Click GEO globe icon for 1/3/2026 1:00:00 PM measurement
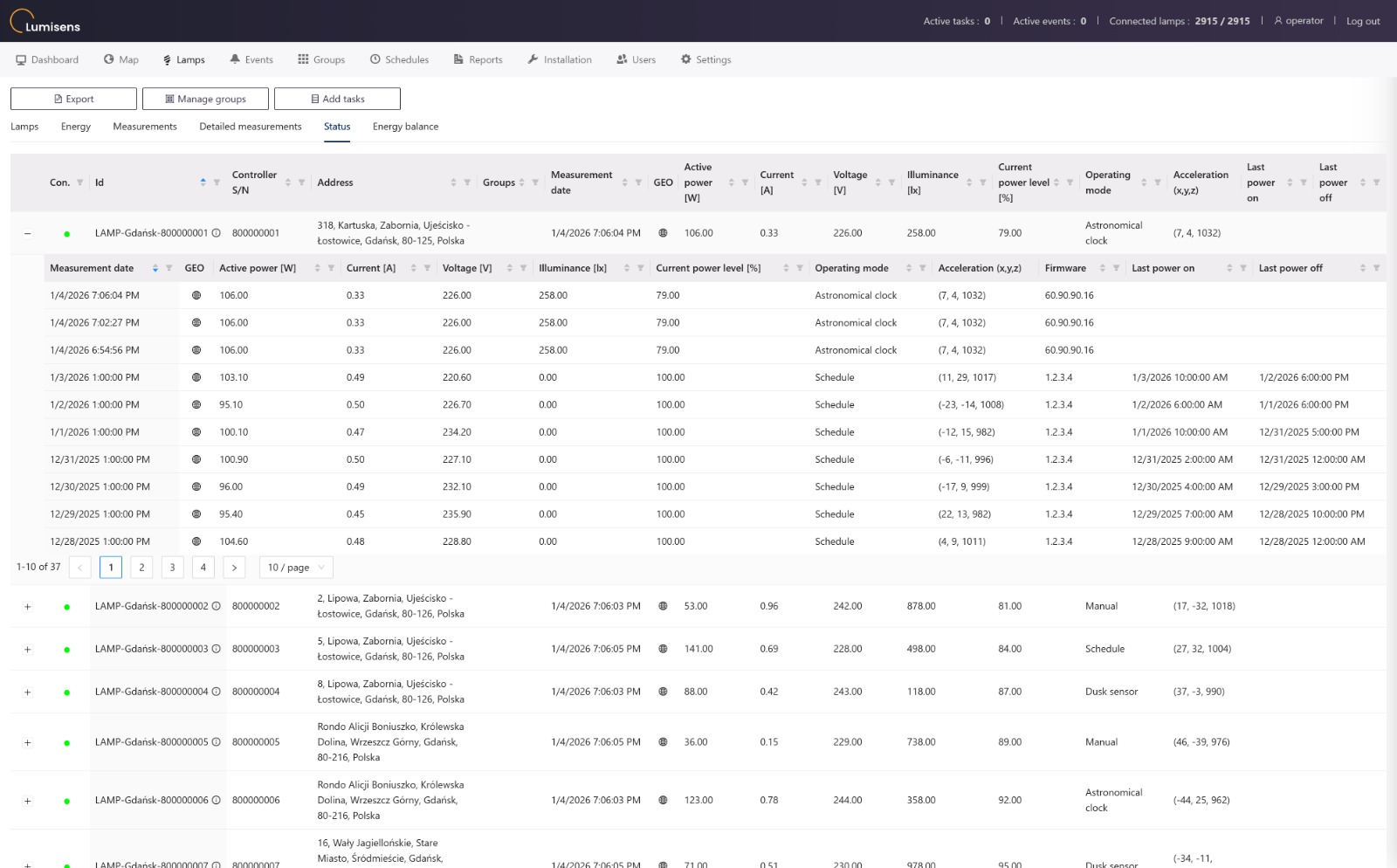This screenshot has width=1397, height=868. [x=196, y=377]
